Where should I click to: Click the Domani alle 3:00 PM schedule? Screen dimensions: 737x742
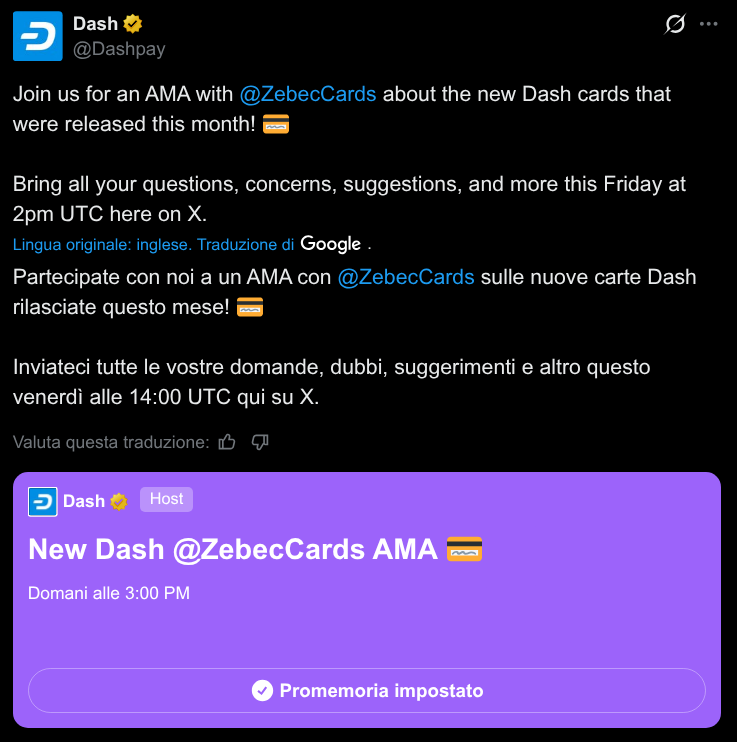click(x=109, y=593)
